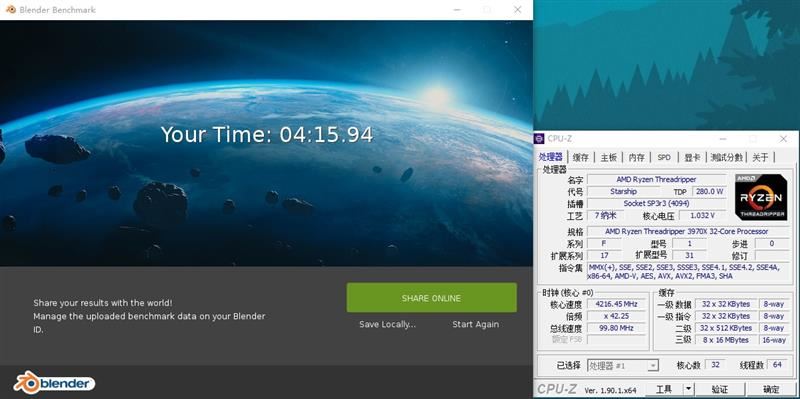Click the '99.80 MHz' bus speed value
The height and width of the screenshot is (399, 800).
[x=616, y=328]
